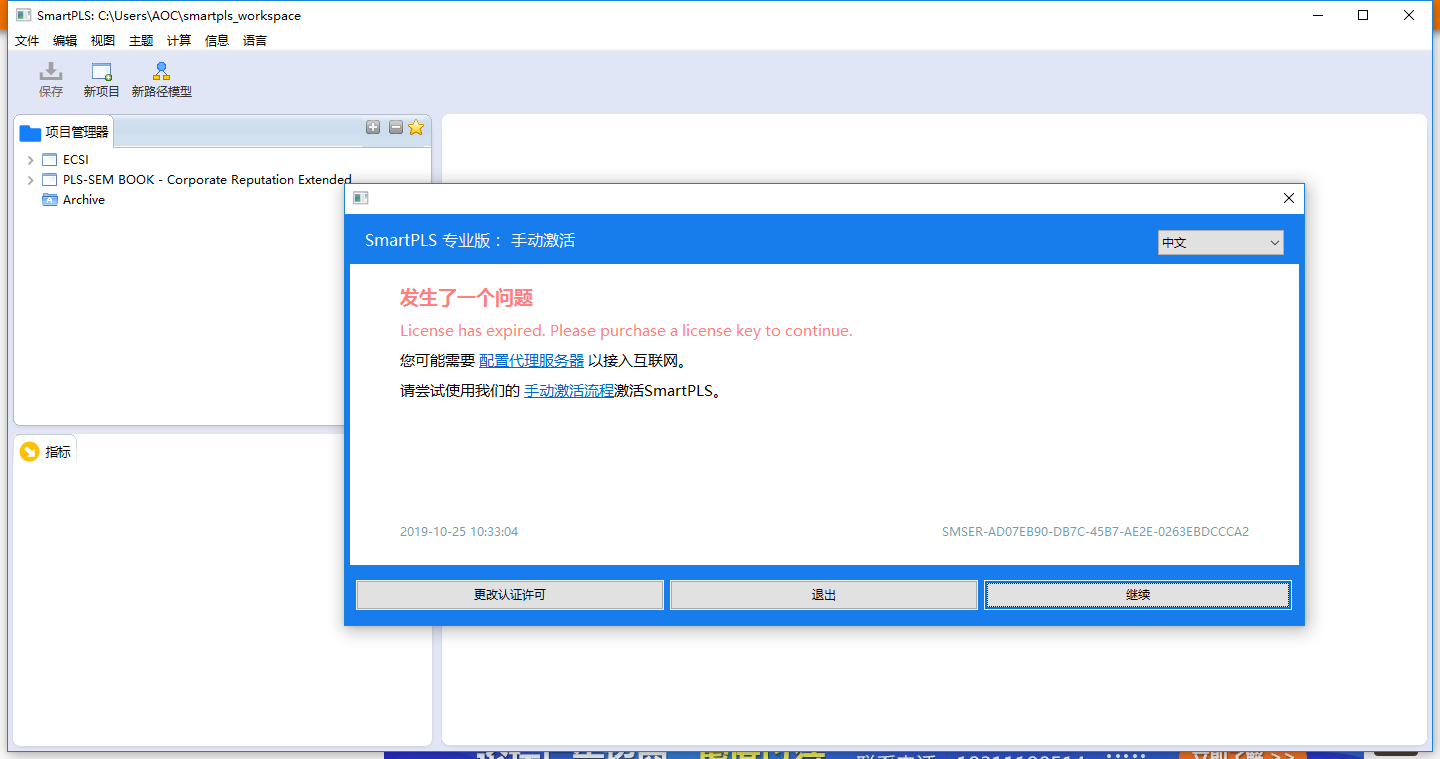Follow the 手动激活流程 link
1440x759 pixels.
click(x=569, y=391)
